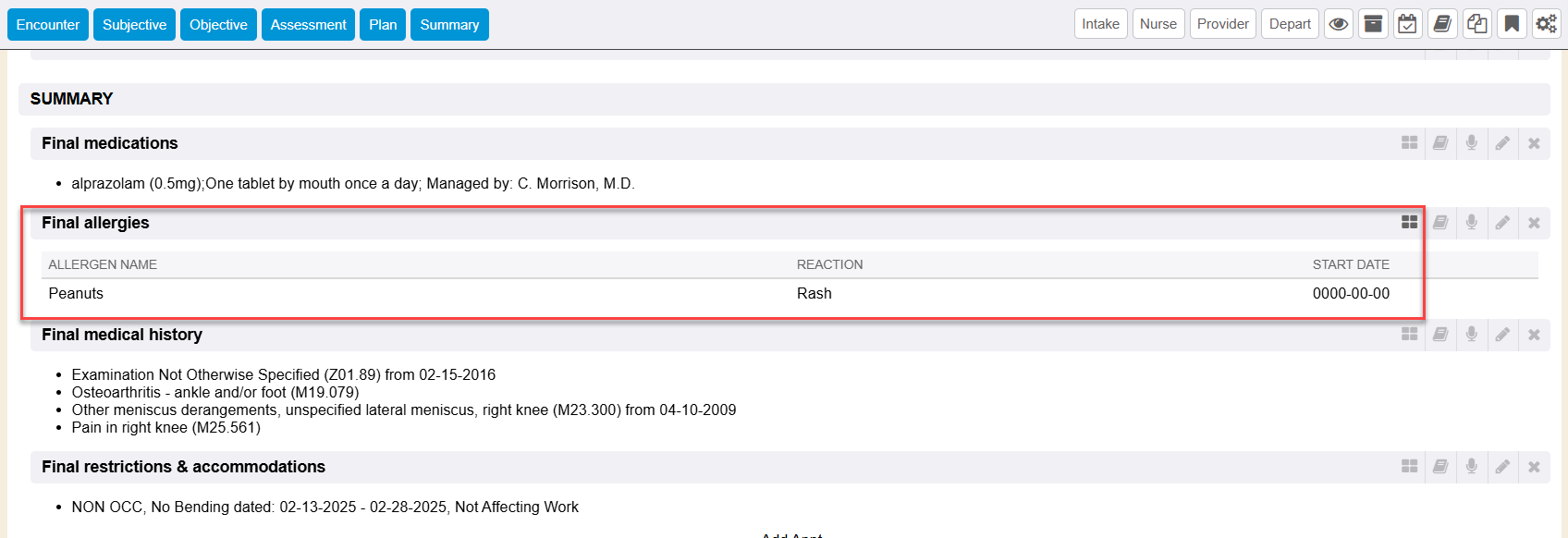Click the copy pages icon in toolbar
This screenshot has height=538, width=1568.
(x=1477, y=24)
